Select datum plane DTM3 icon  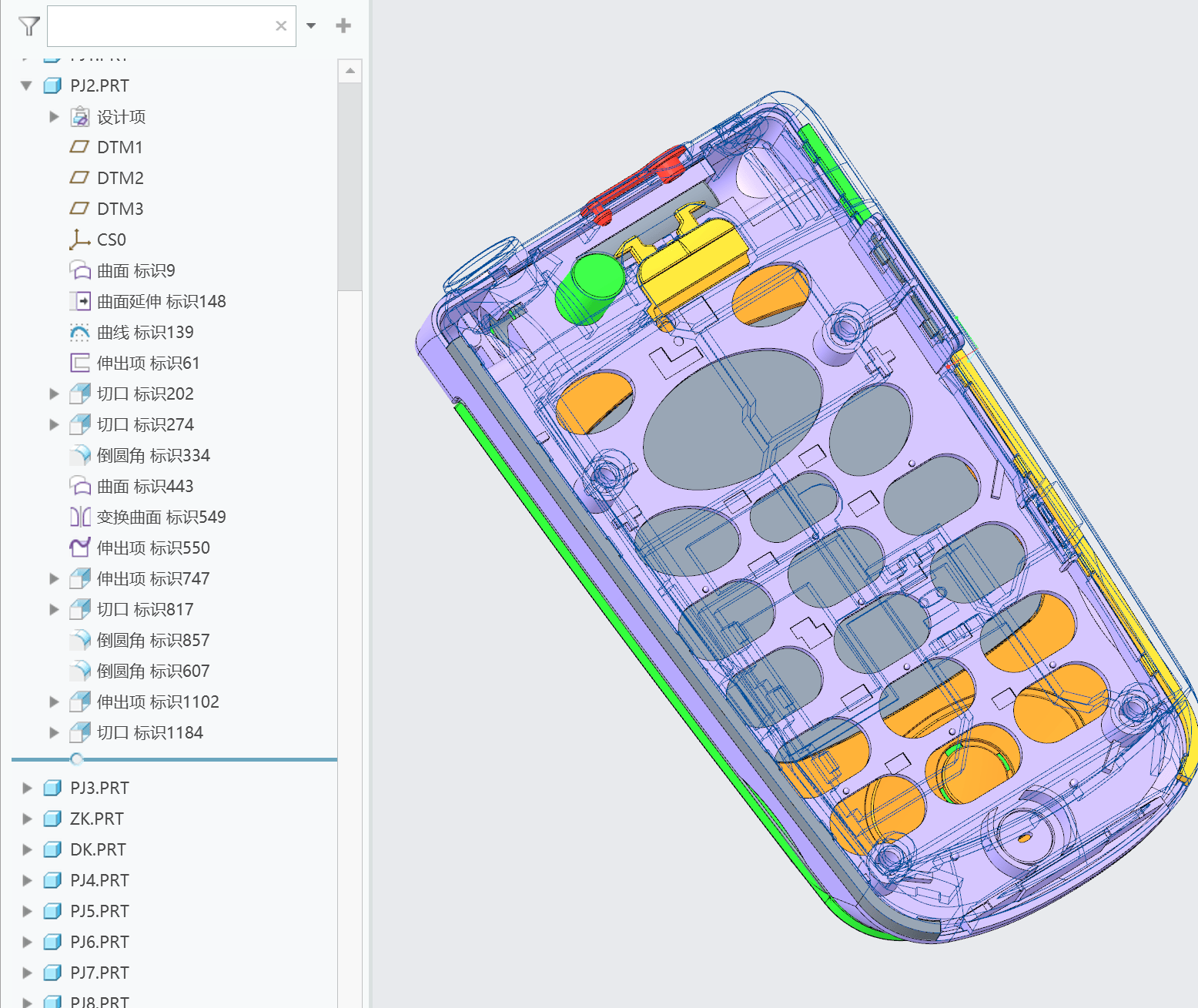click(79, 209)
